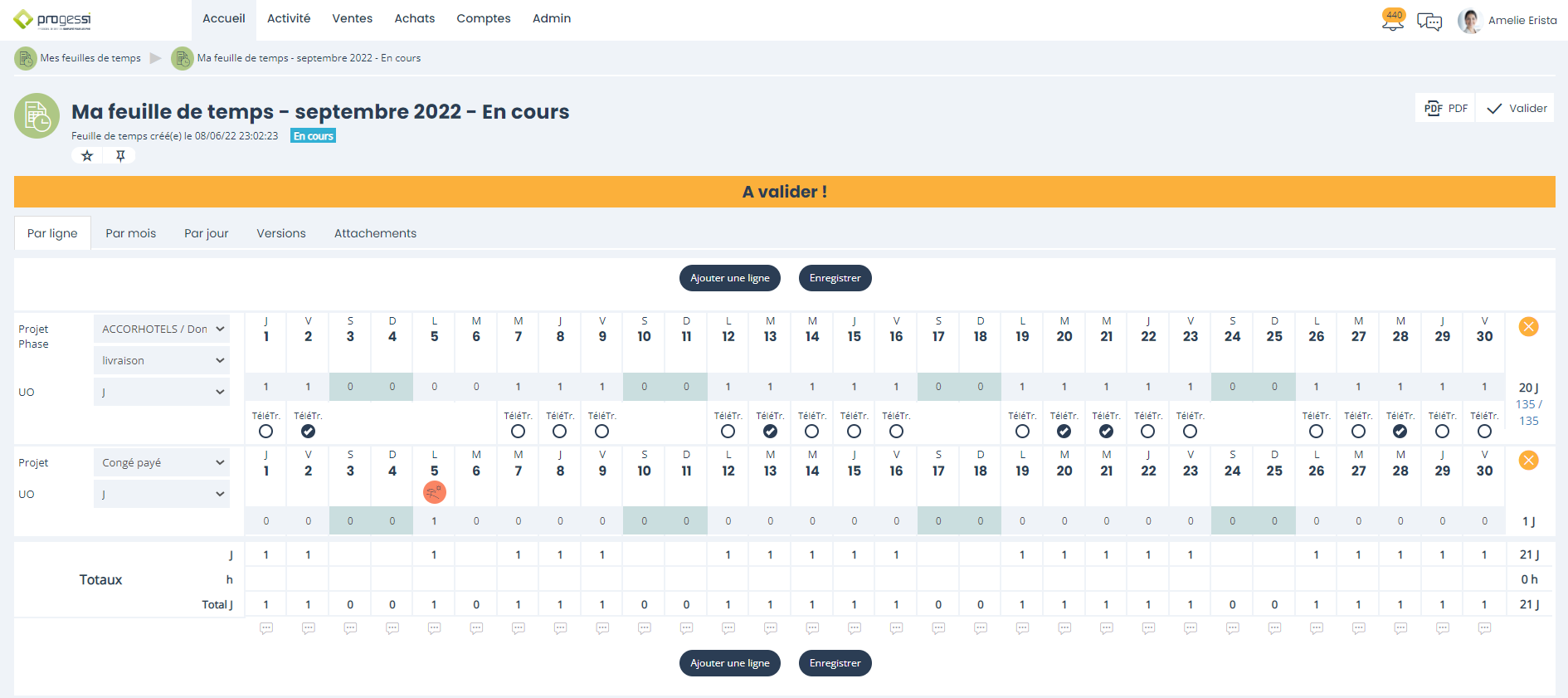This screenshot has height=698, width=1568.
Task: Open the UO dropdown in Congé payé line
Action: point(162,494)
